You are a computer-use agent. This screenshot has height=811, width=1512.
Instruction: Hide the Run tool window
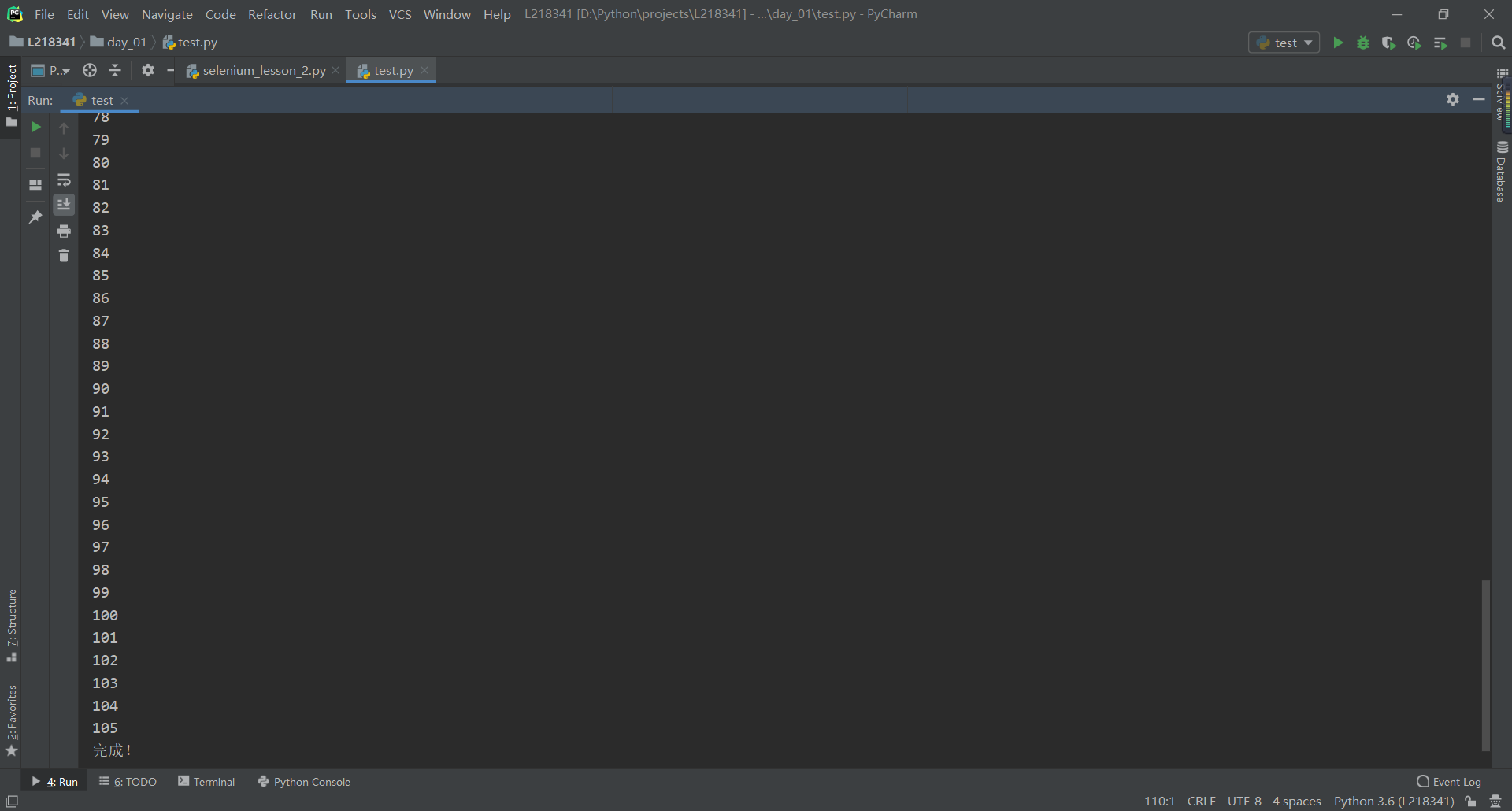coord(1479,99)
